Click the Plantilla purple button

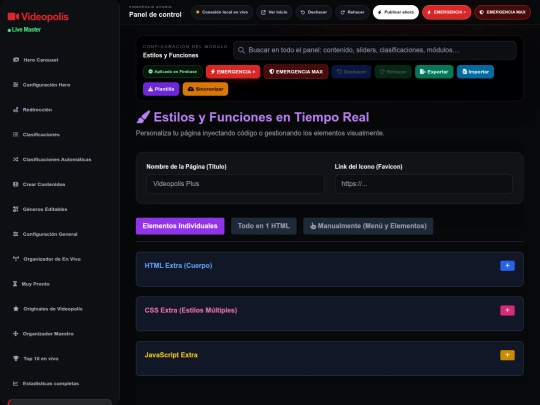pos(161,89)
